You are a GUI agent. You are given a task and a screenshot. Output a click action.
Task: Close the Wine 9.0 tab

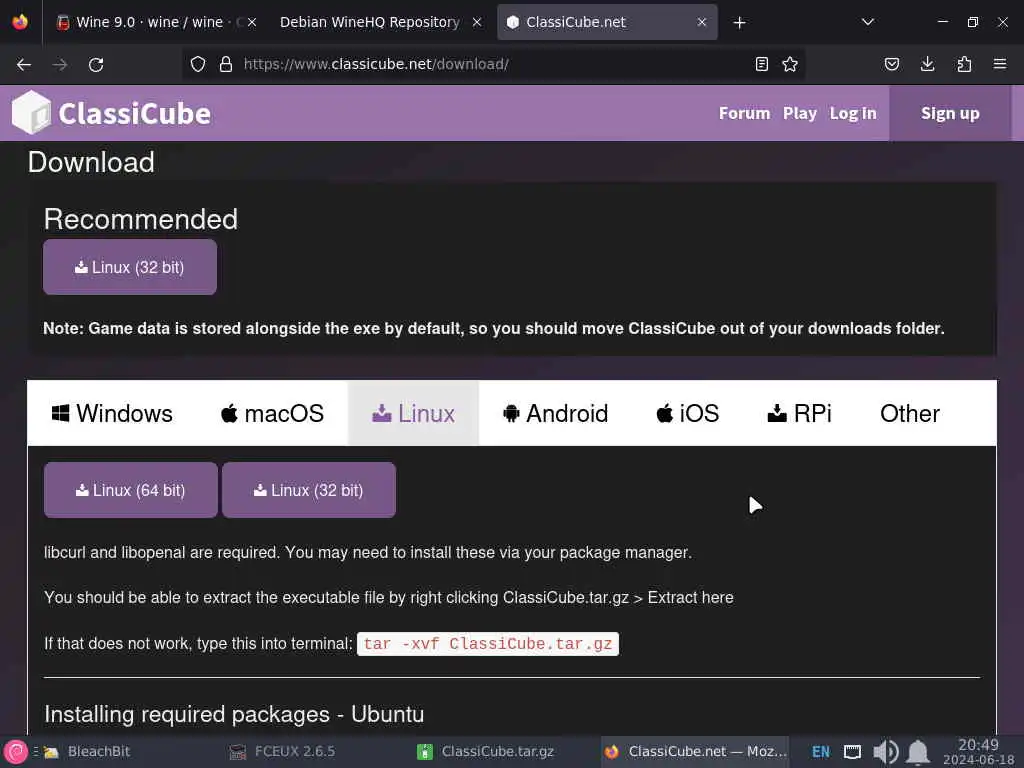[x=252, y=22]
